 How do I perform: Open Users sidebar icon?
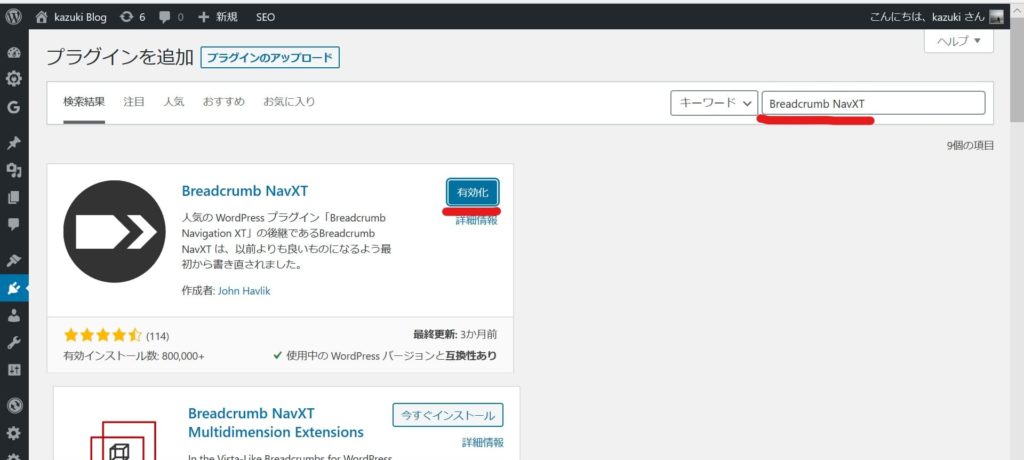tap(14, 315)
